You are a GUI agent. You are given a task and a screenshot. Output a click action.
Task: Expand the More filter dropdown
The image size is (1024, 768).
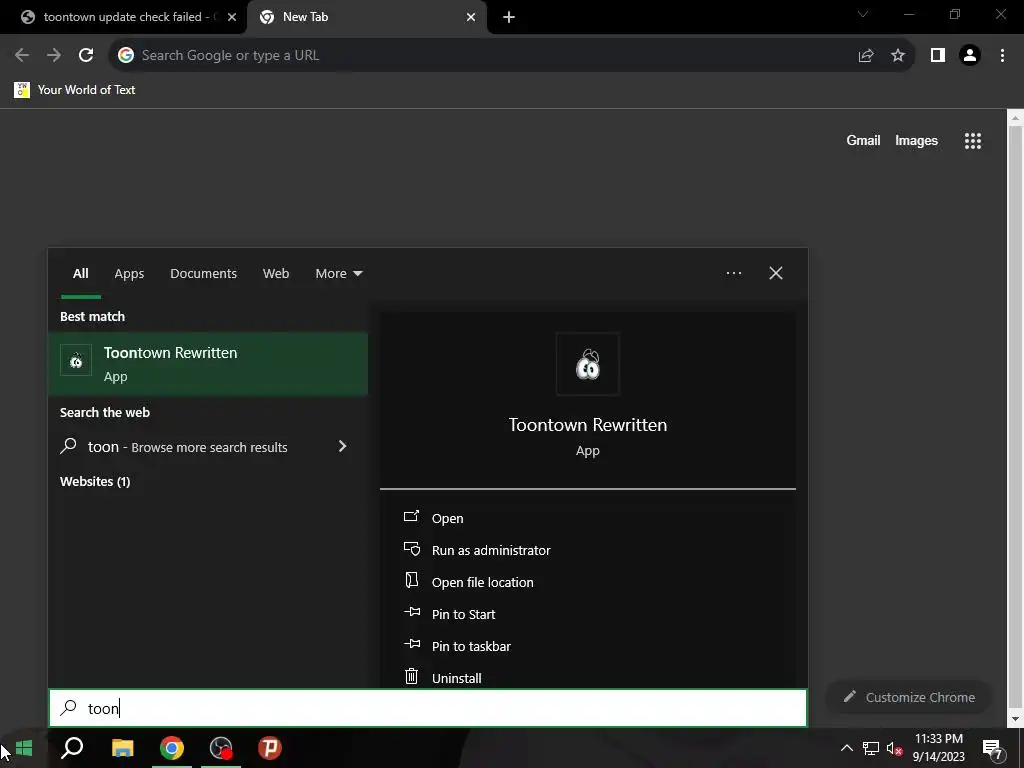(x=338, y=274)
